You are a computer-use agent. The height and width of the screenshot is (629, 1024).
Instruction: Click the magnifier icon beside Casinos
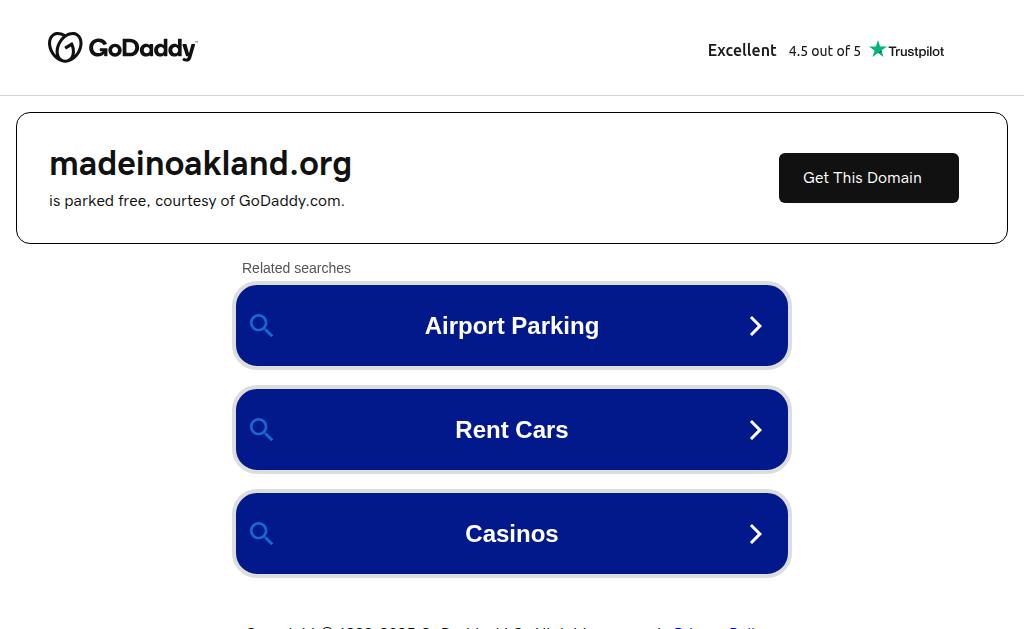261,533
